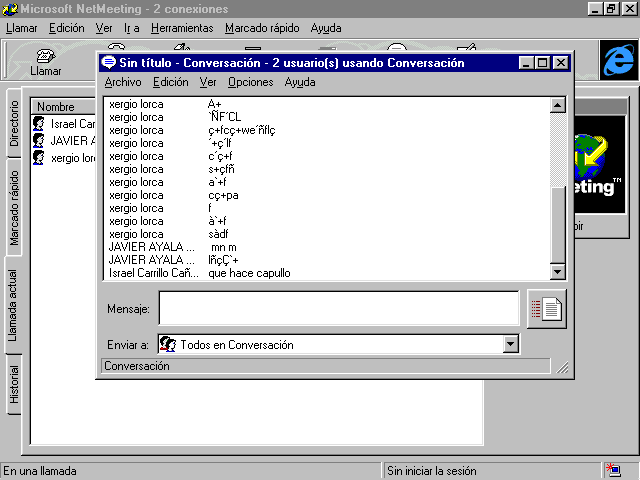Click the chat scrollbar down arrow

pos(557,271)
